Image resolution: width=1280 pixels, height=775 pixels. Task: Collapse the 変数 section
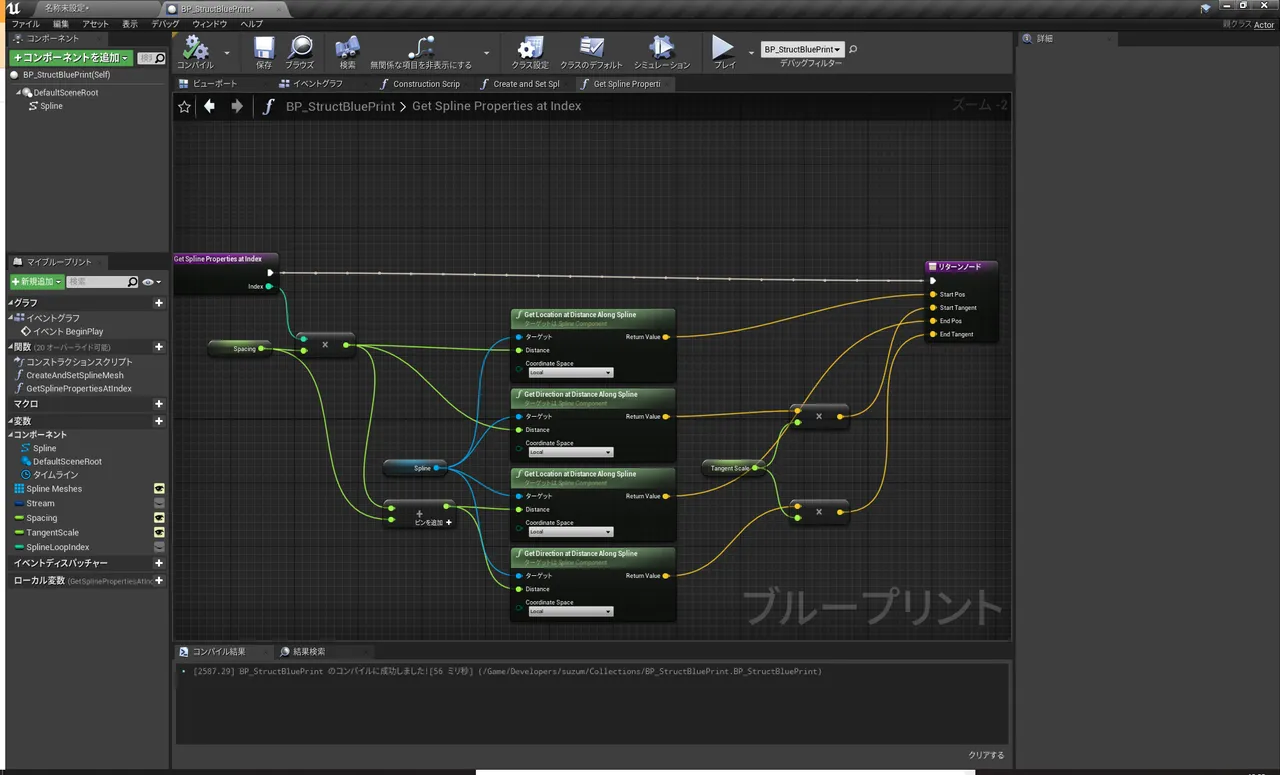click(x=11, y=421)
